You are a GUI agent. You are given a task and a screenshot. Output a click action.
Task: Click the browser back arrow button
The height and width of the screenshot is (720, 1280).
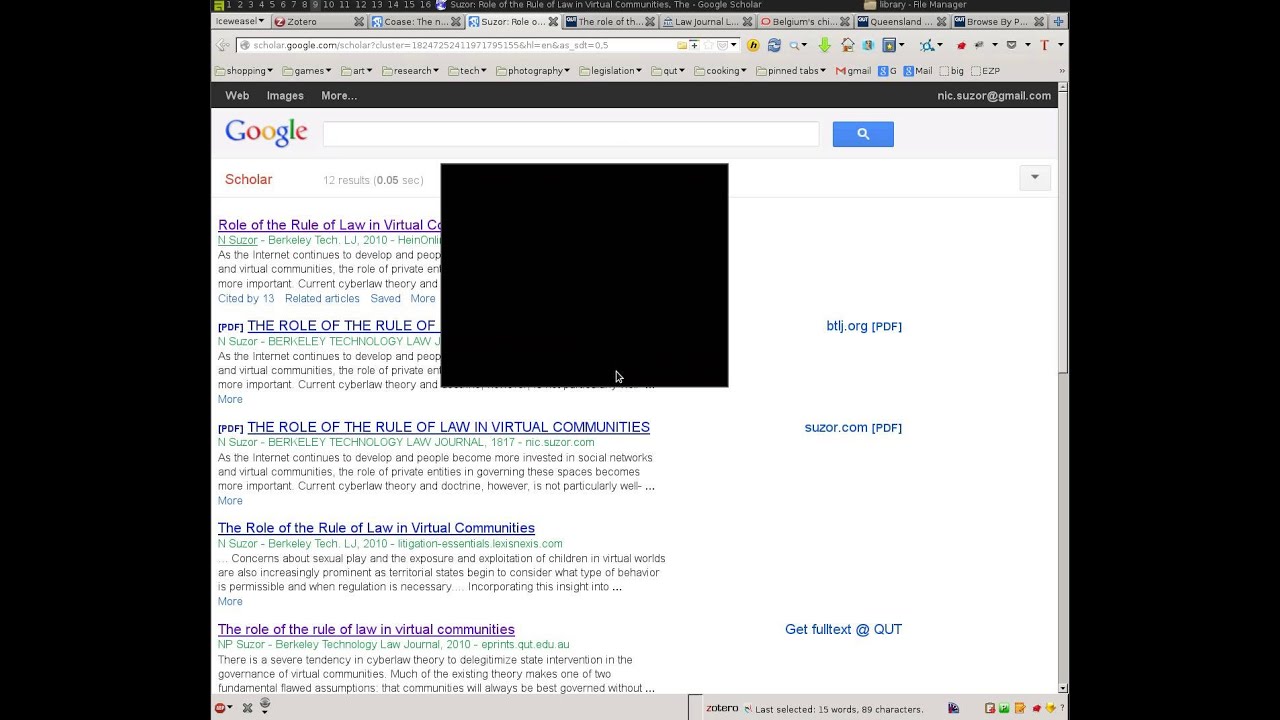click(222, 45)
